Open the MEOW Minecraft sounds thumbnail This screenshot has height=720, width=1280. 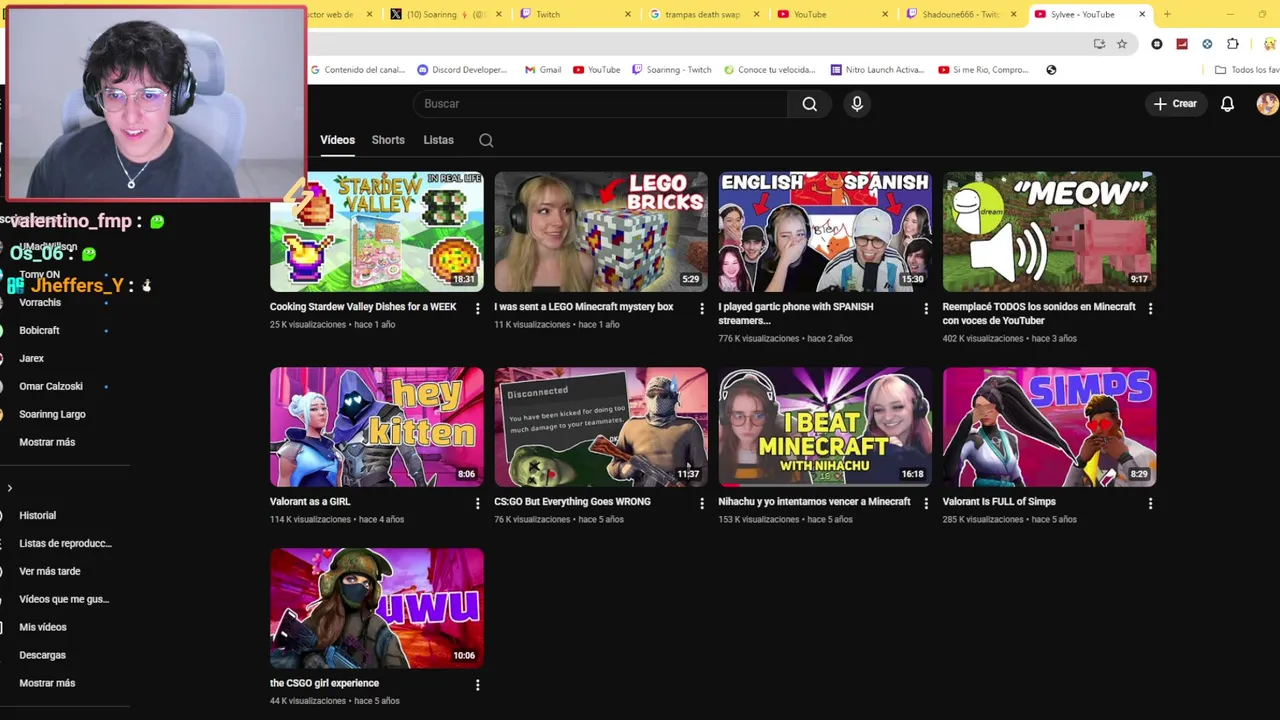[1049, 232]
